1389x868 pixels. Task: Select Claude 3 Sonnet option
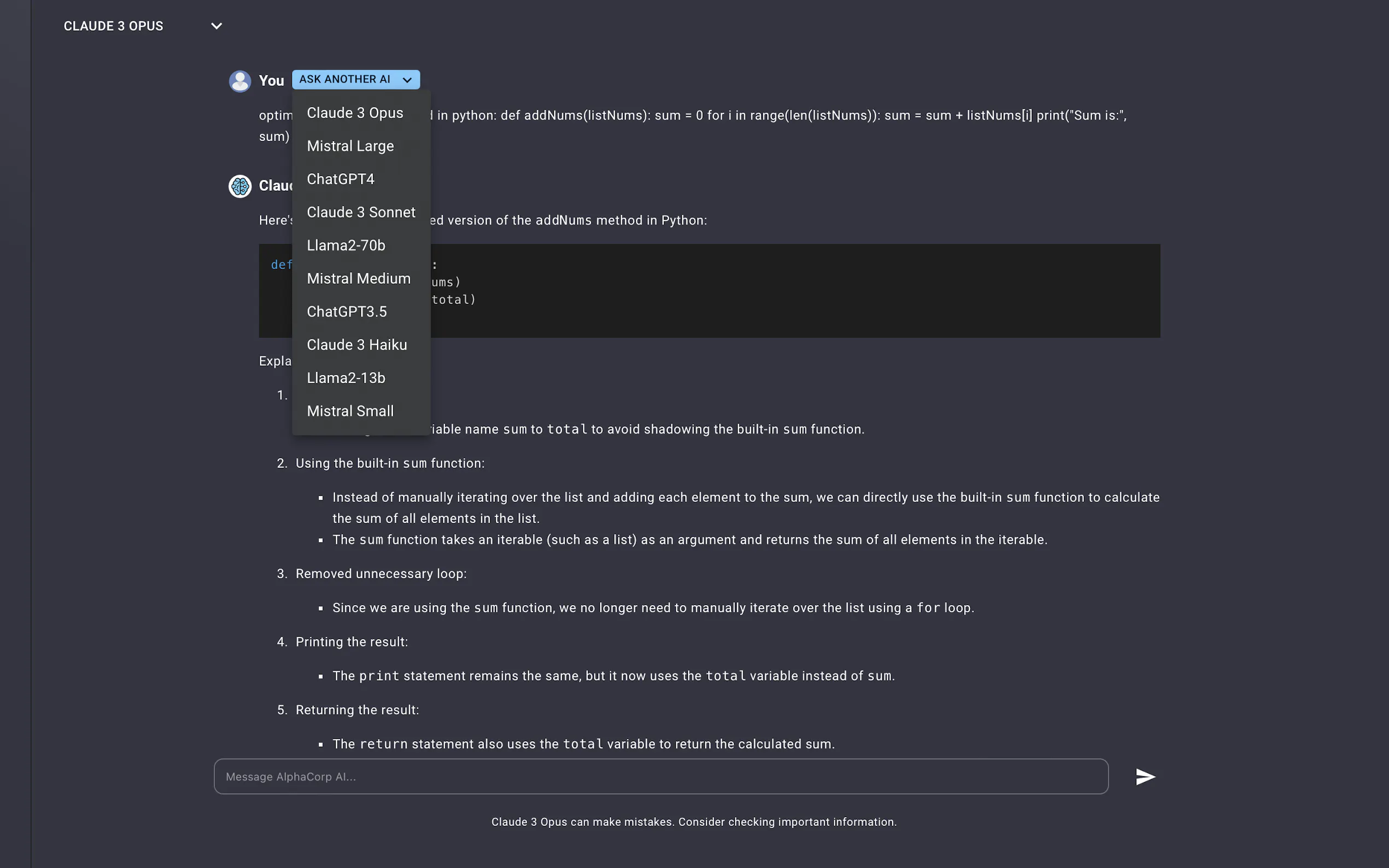pyautogui.click(x=360, y=213)
